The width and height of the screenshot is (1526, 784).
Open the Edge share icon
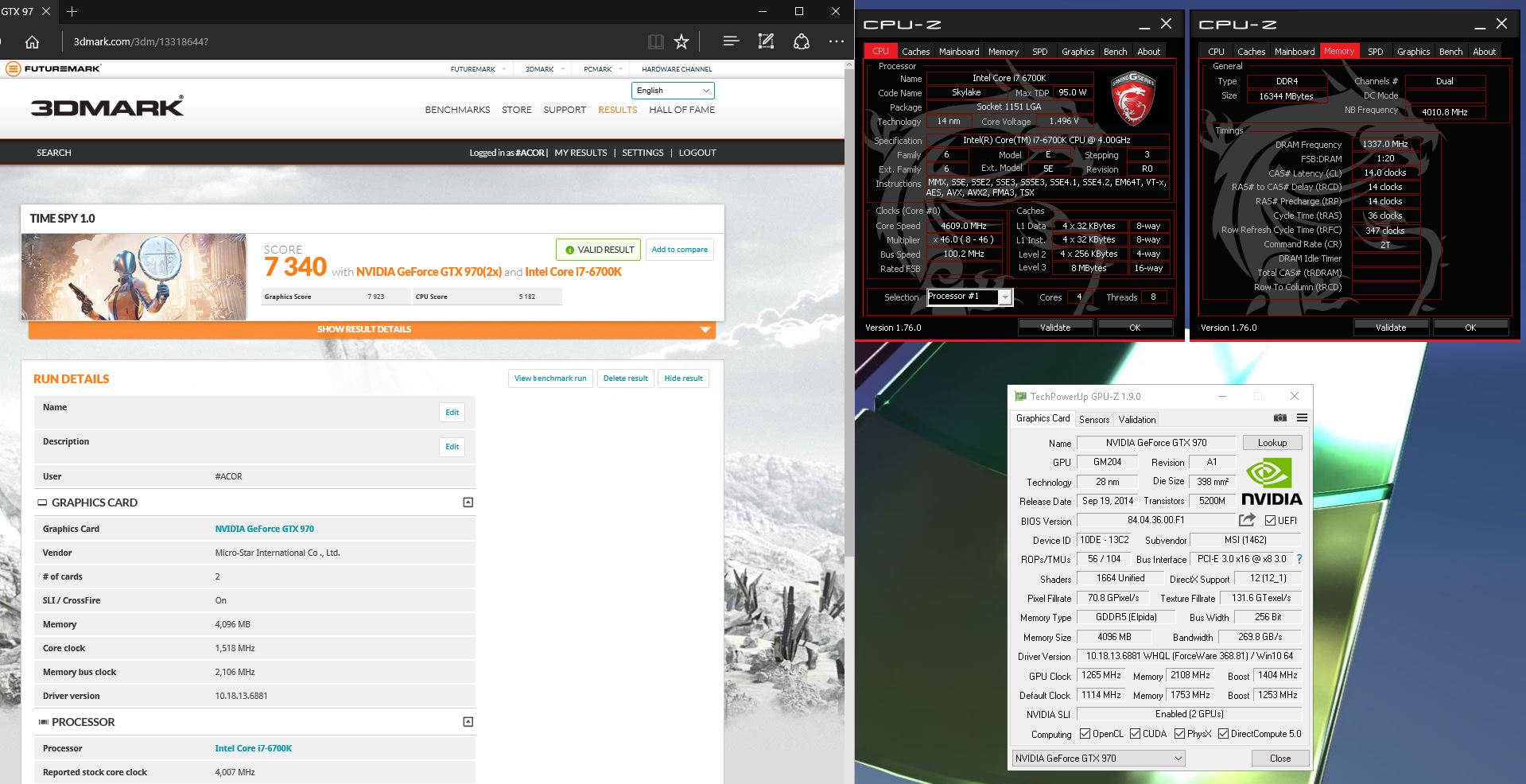pyautogui.click(x=802, y=41)
